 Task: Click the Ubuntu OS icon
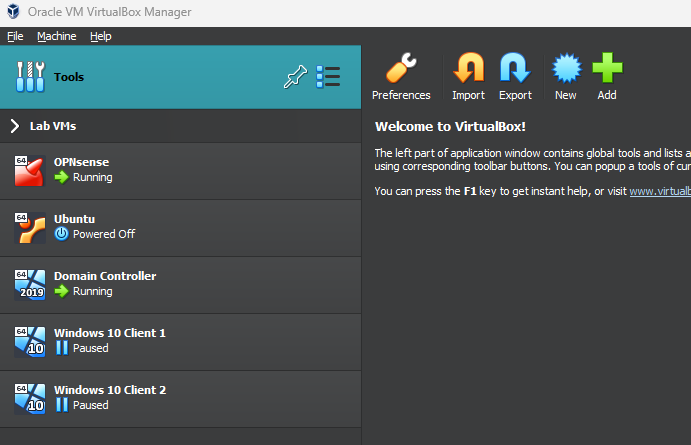(x=30, y=227)
